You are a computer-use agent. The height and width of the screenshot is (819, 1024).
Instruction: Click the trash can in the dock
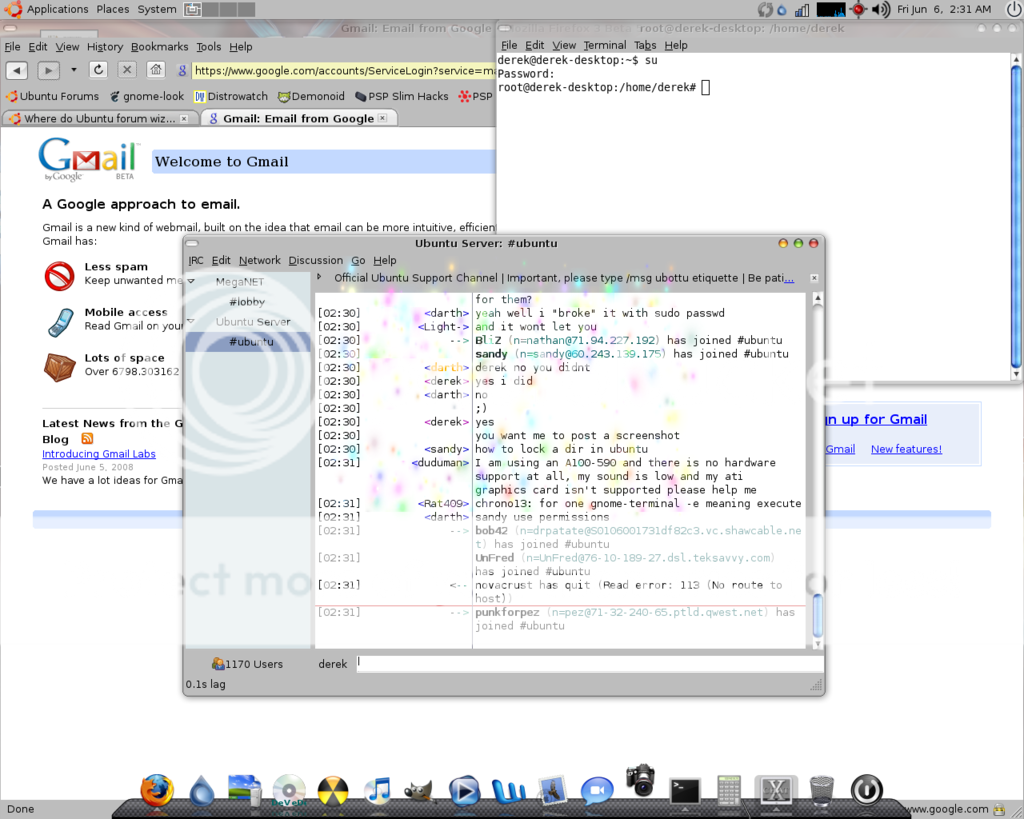822,791
